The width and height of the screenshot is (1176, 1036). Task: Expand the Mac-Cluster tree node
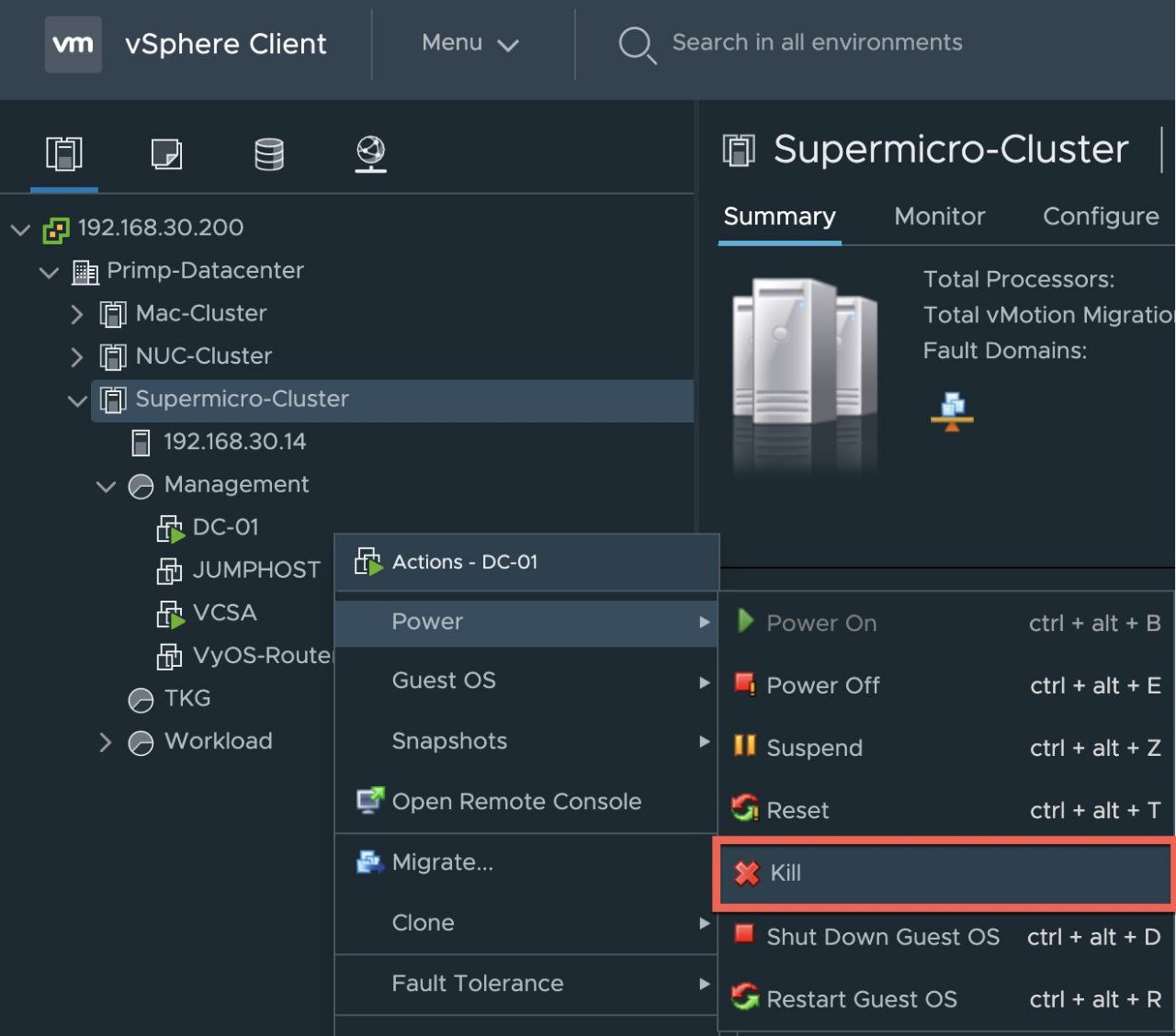pyautogui.click(x=77, y=314)
